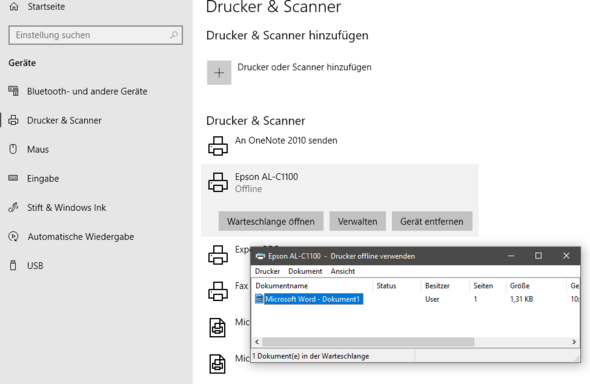Minimize the Epson AL-C1100 queue window
This screenshot has height=384, width=590.
511,256
